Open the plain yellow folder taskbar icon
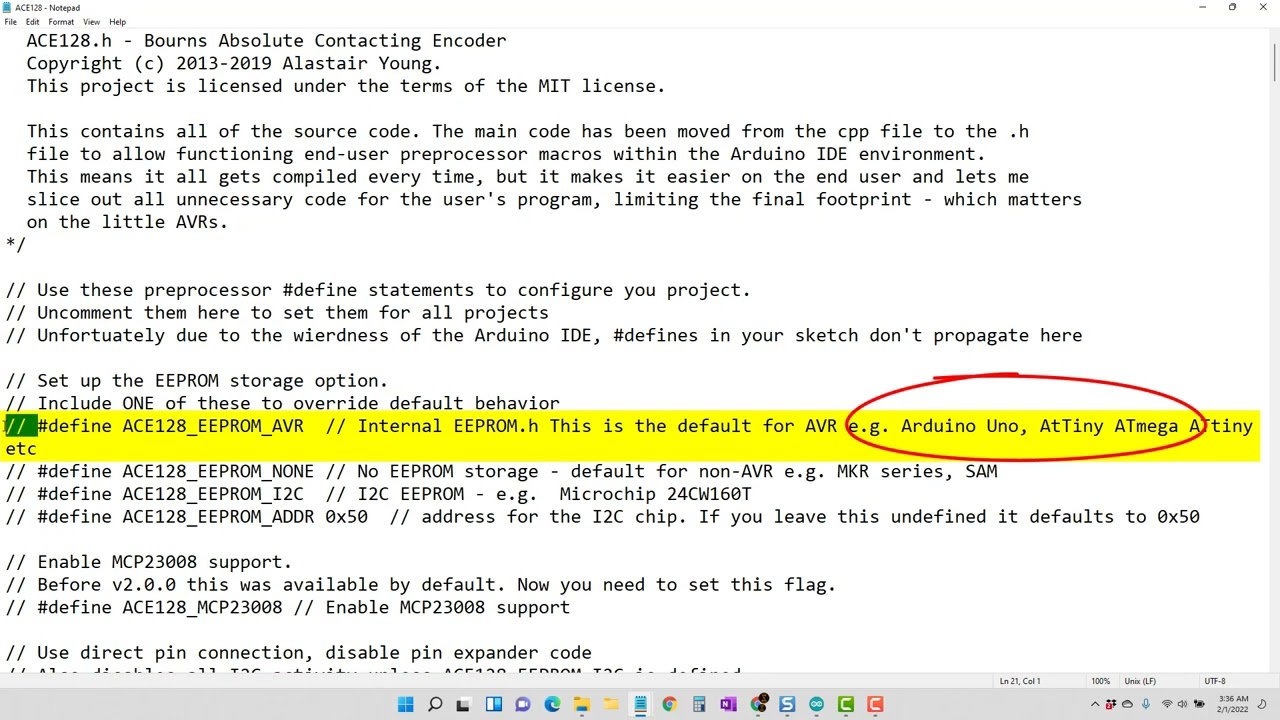 611,705
